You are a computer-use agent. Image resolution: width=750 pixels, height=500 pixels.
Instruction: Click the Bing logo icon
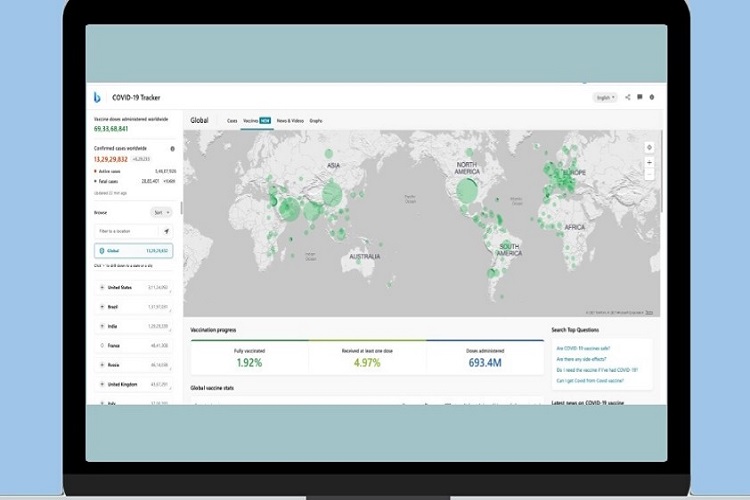pyautogui.click(x=97, y=98)
